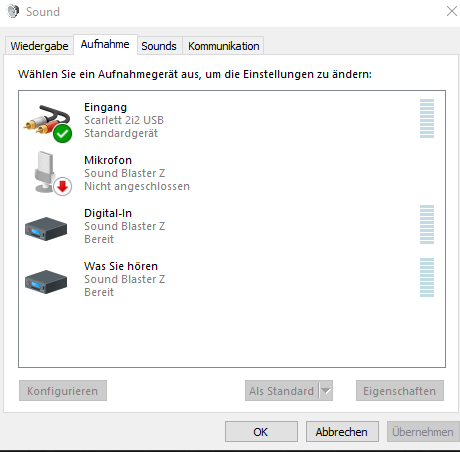Confirm with the OK button
Viewport: 460px width, 452px height.
(261, 432)
